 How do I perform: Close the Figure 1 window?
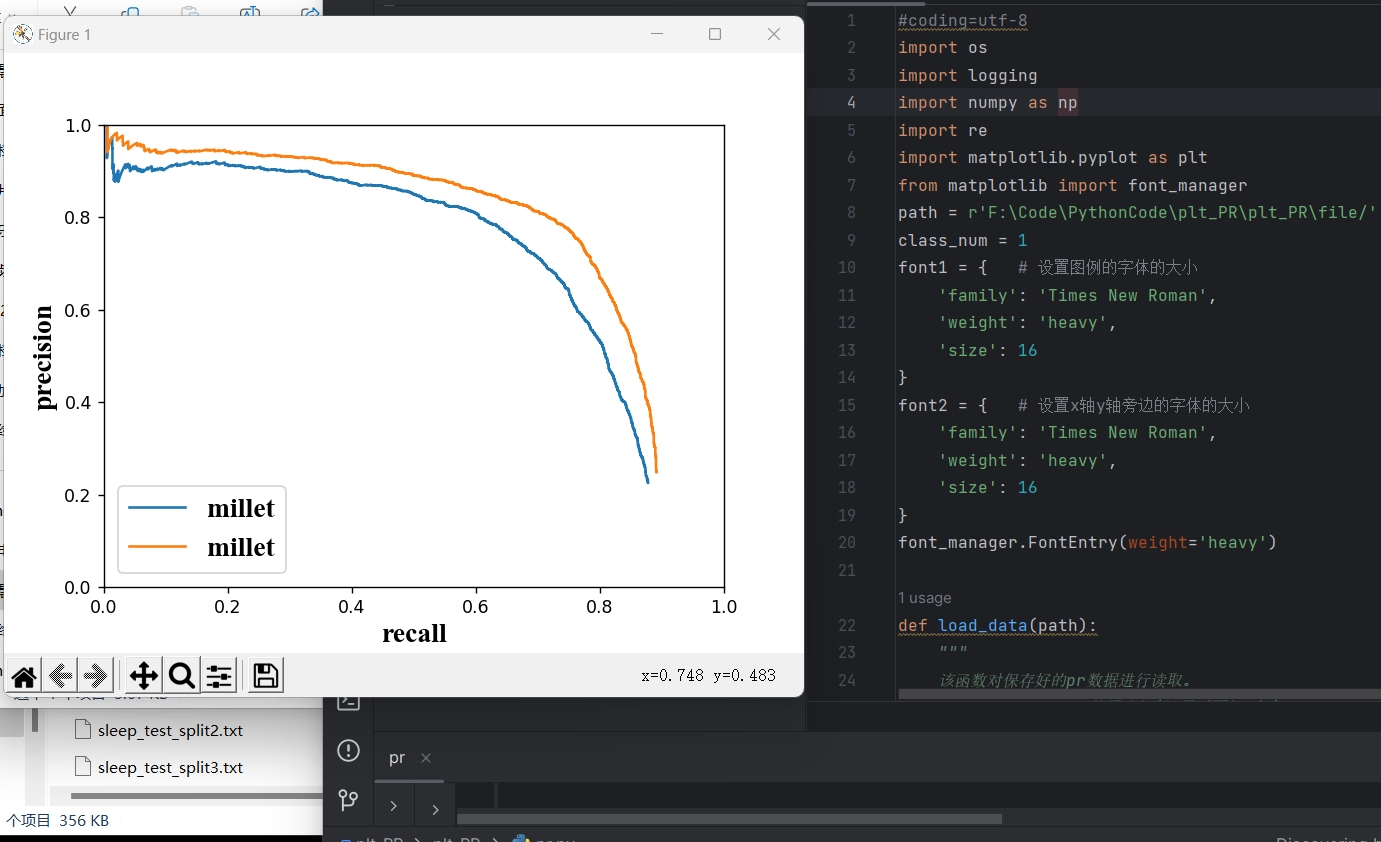773,34
